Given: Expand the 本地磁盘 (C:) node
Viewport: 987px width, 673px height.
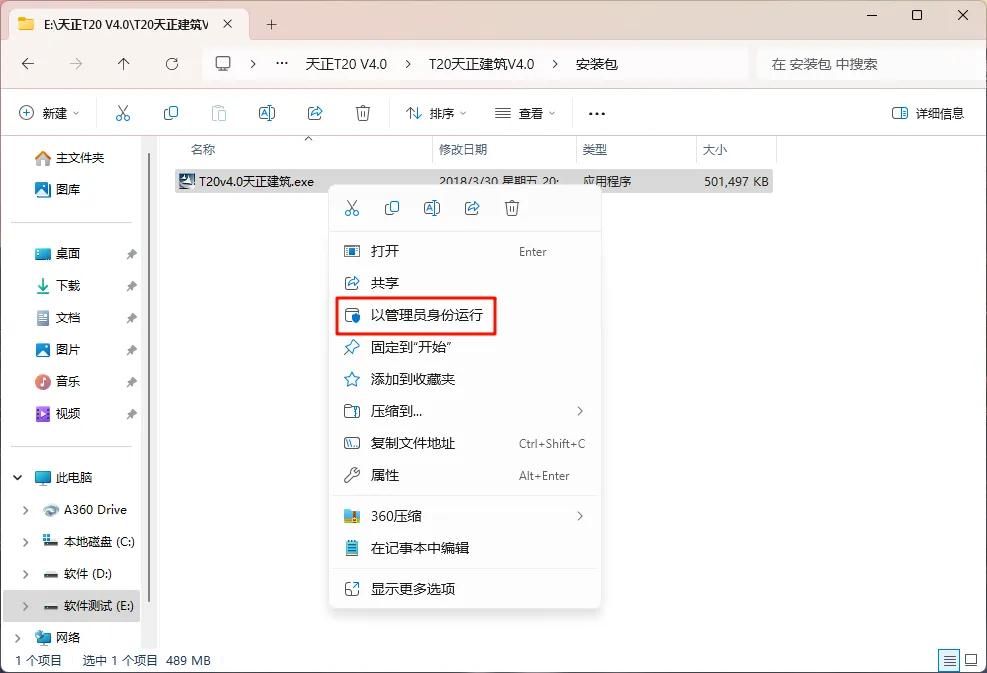Looking at the screenshot, I should pos(25,542).
